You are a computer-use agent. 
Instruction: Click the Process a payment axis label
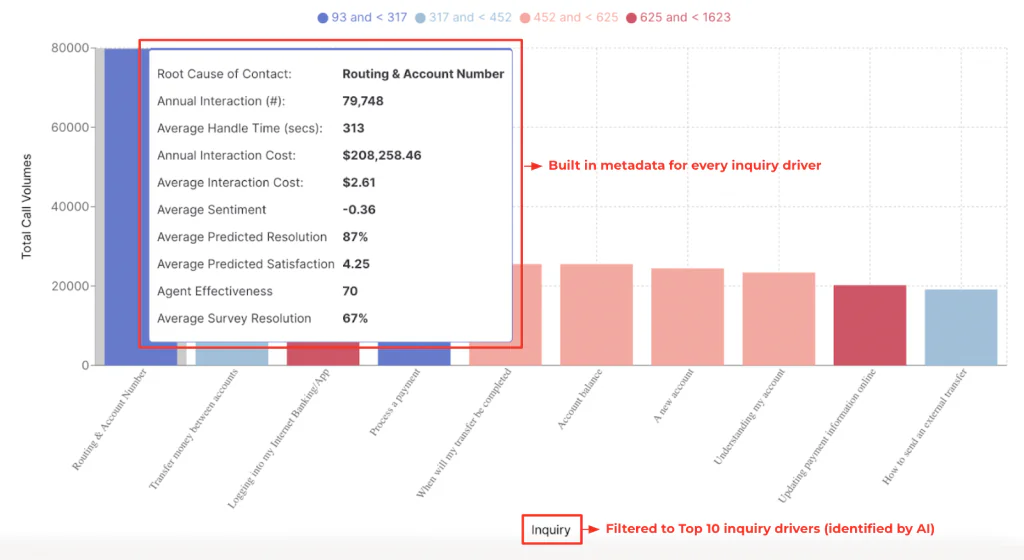(394, 402)
